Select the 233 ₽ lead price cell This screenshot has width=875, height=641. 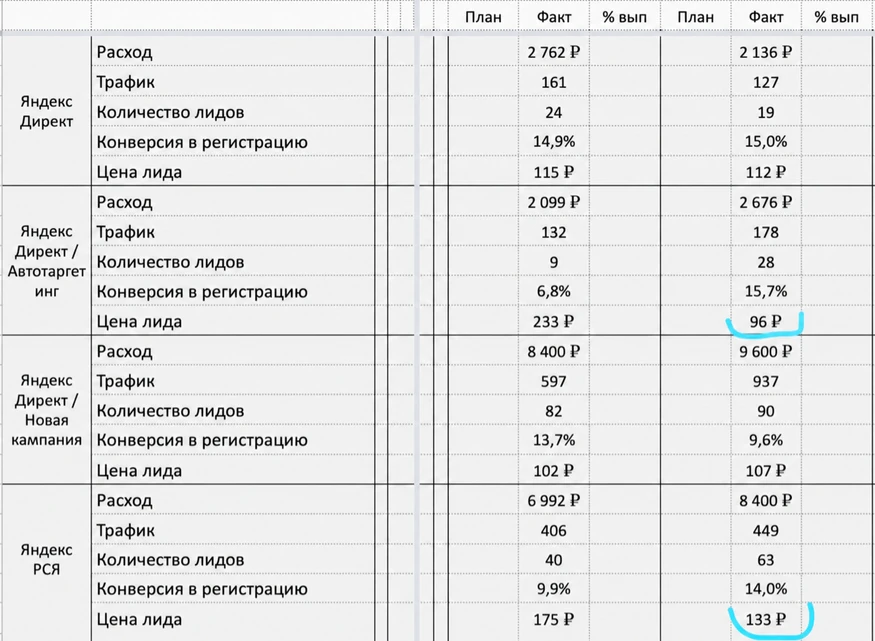tap(554, 321)
